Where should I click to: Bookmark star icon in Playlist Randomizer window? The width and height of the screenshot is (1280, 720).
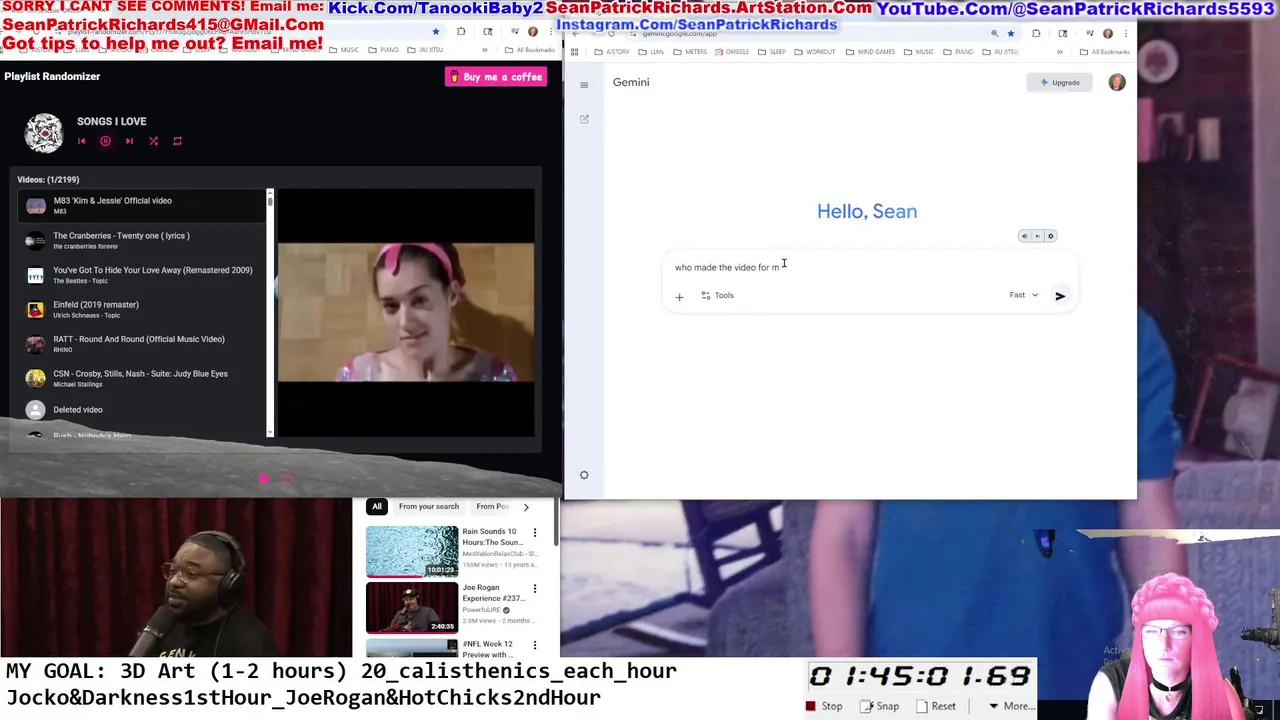point(435,32)
